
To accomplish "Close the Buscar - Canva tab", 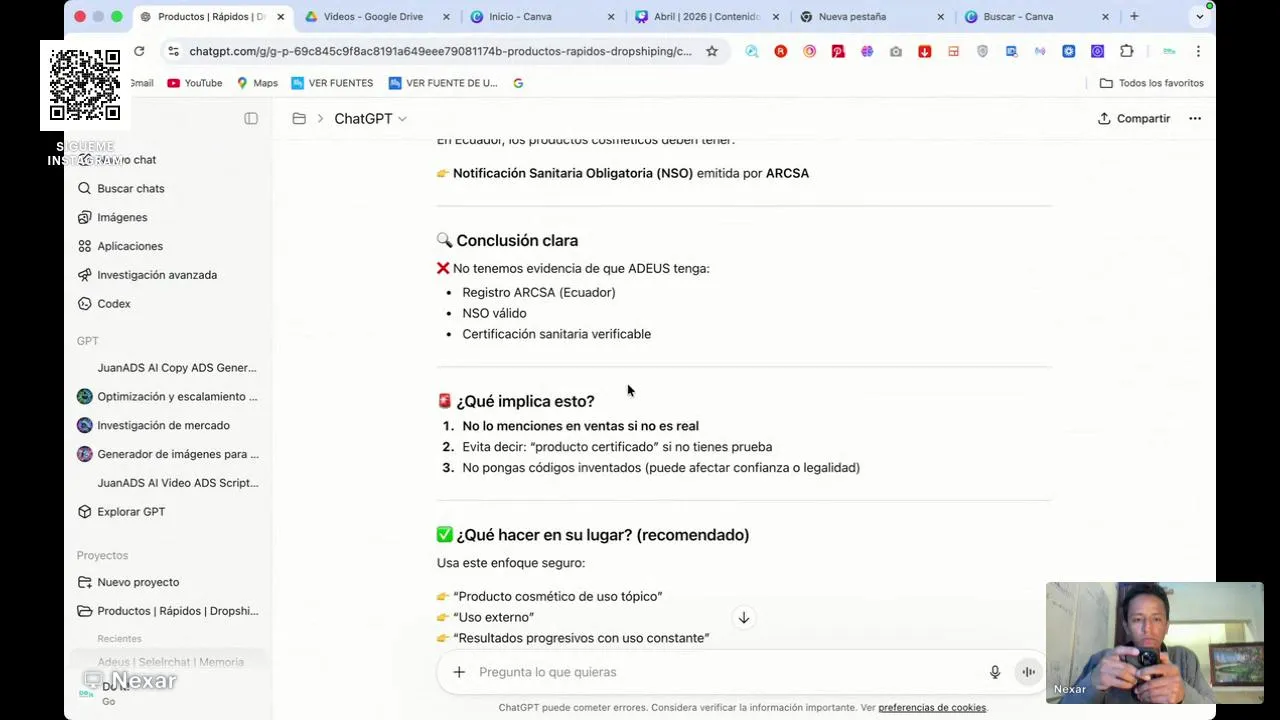I will (x=1105, y=17).
